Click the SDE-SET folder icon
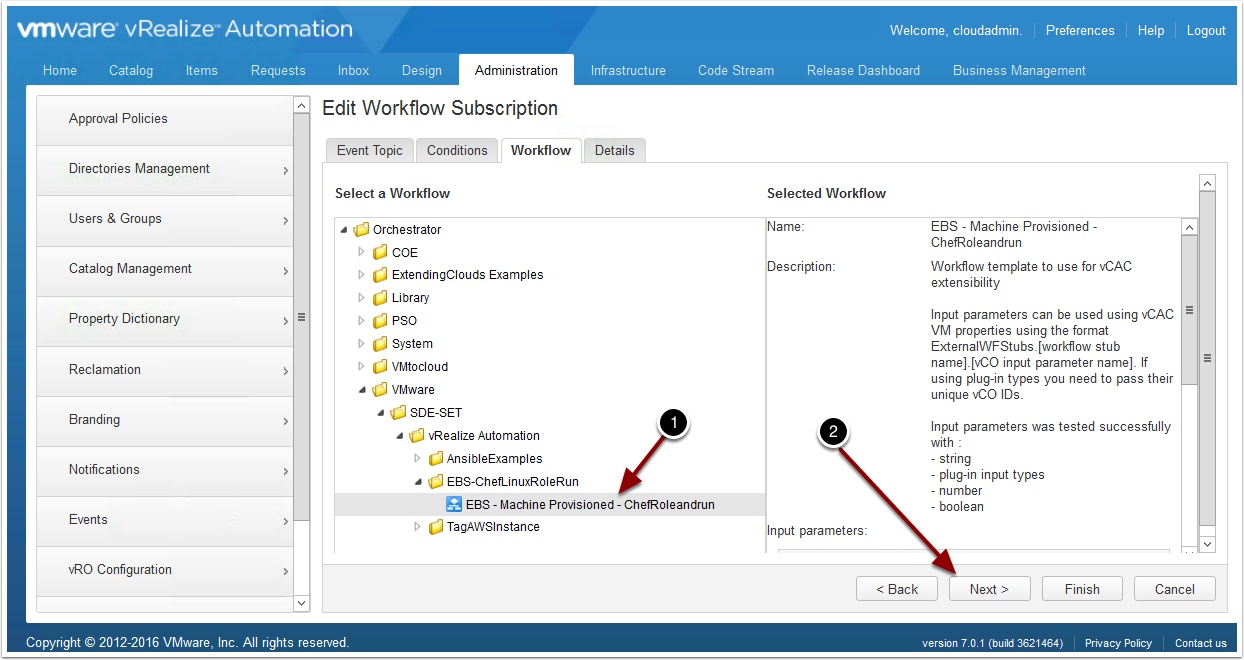The image size is (1244, 660). pyautogui.click(x=398, y=413)
